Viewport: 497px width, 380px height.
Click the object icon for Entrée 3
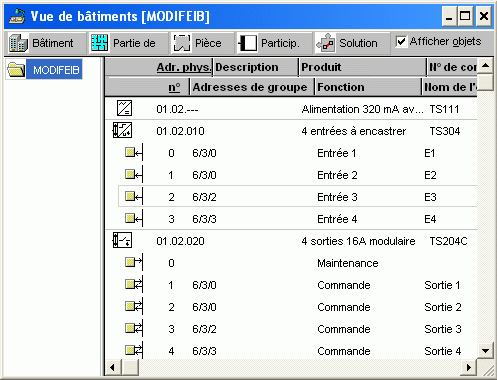coord(134,197)
